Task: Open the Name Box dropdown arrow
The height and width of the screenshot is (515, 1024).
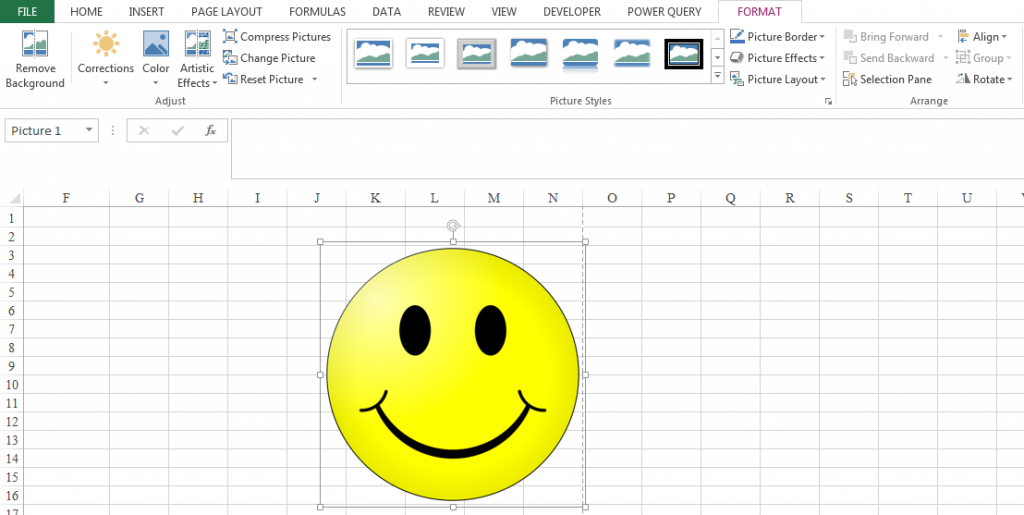Action: point(89,131)
